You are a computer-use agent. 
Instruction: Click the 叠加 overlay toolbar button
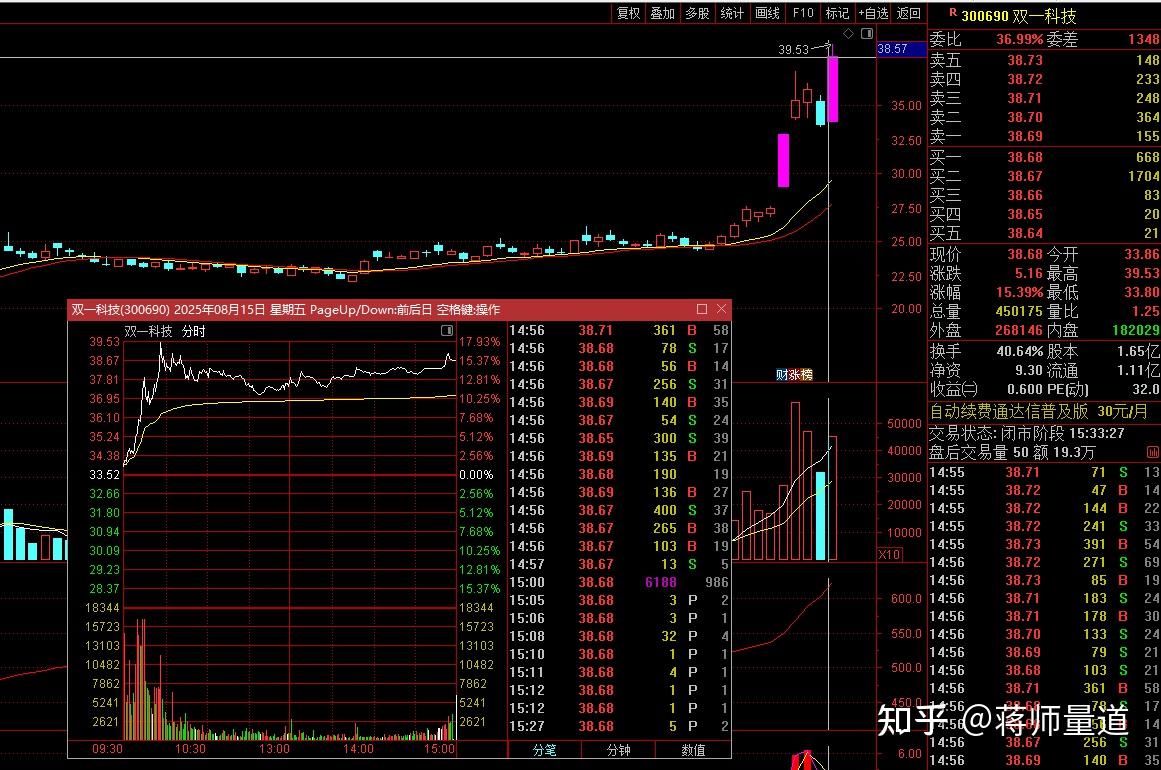click(x=662, y=13)
